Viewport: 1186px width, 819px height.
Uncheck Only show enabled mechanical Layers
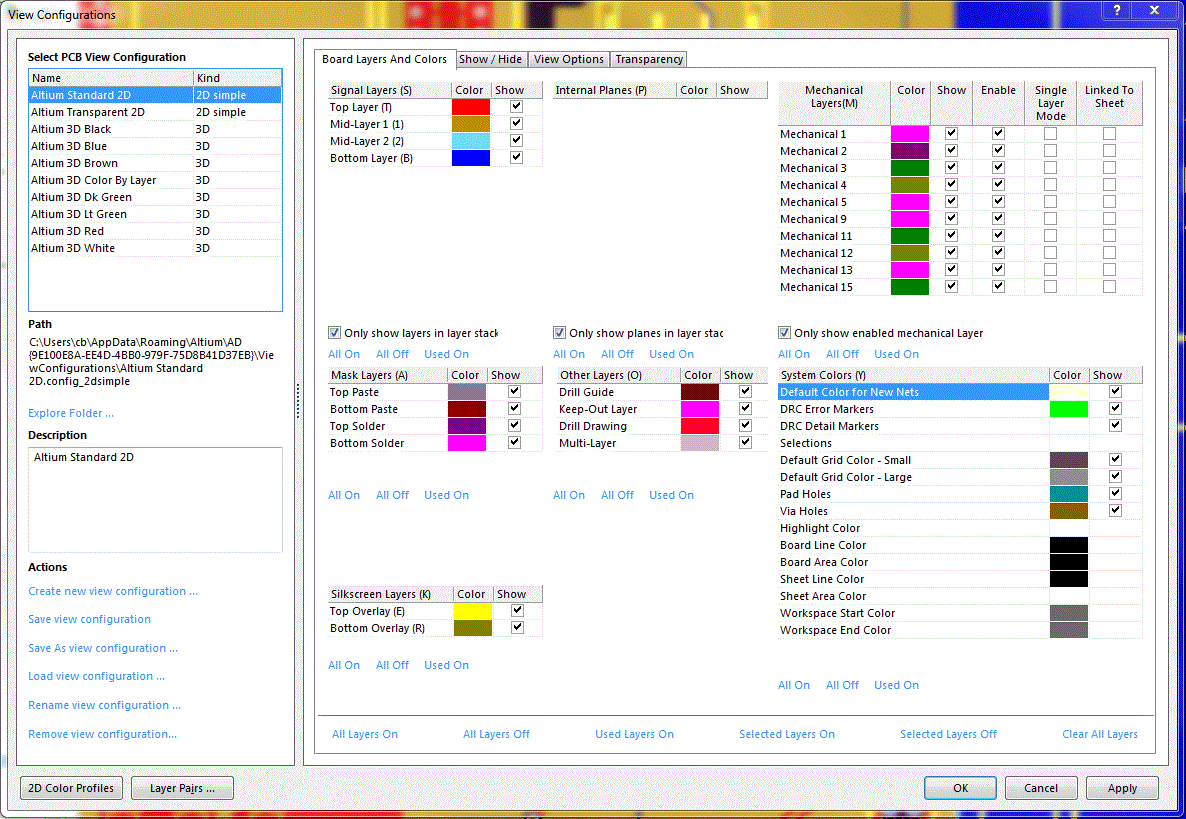coord(784,333)
